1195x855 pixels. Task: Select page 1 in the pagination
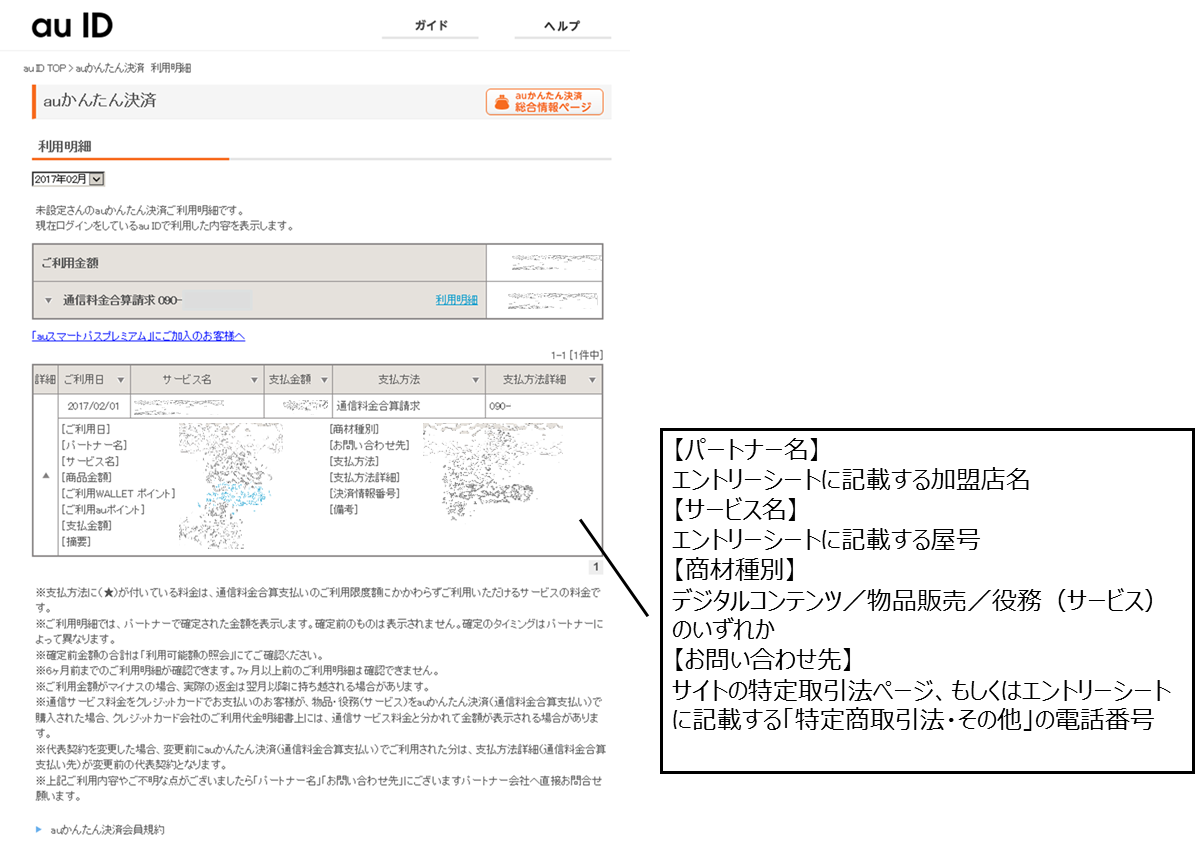coord(595,566)
